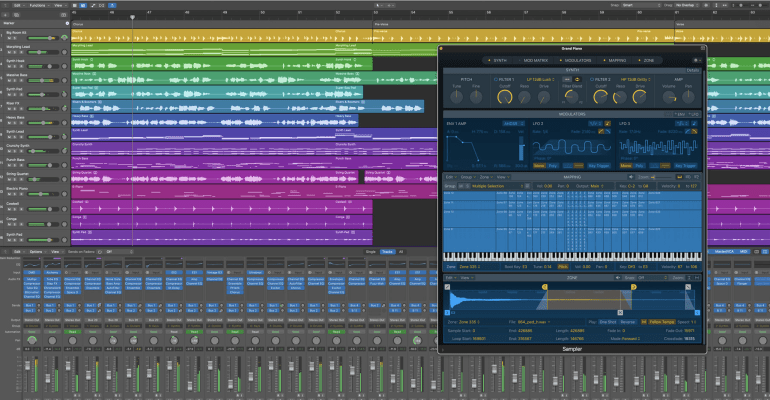Open ENV 1 AMP envelope type dropdown
This screenshot has width=770, height=400.
pyautogui.click(x=513, y=124)
